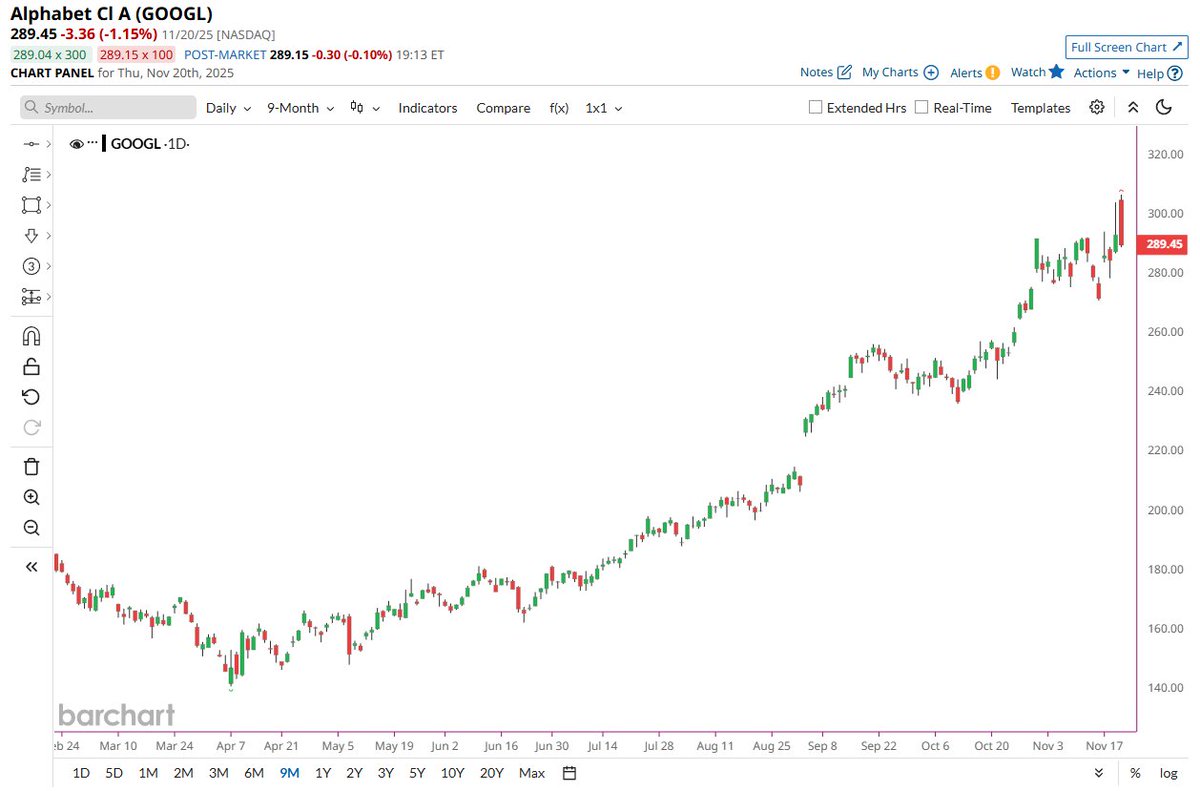Screen dimensions: 1200x791
Task: Open the Daily frequency dropdown
Action: click(228, 108)
